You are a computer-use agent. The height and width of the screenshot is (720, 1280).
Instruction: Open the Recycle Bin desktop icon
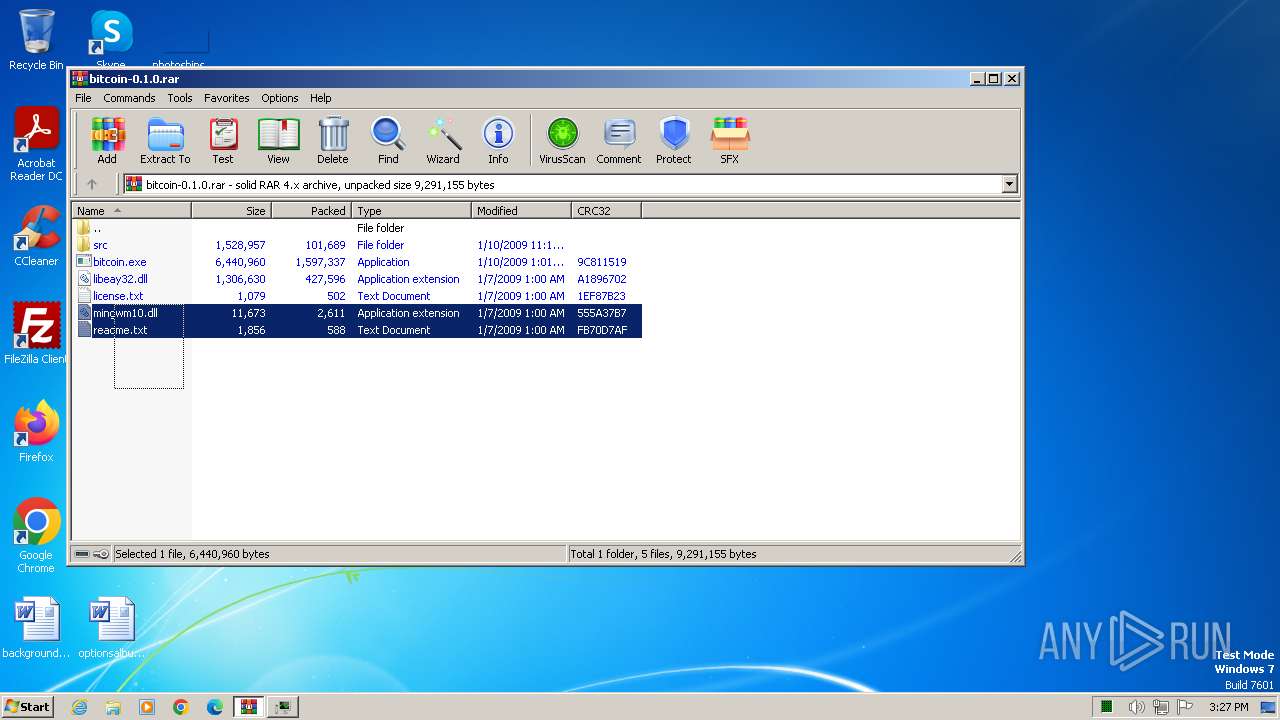coord(36,40)
